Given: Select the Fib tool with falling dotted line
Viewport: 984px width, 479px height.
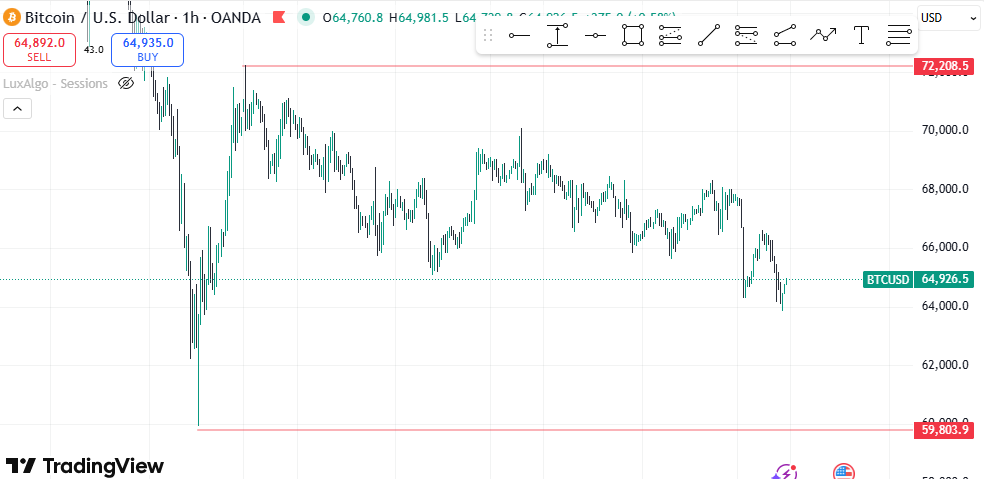Looking at the screenshot, I should click(746, 35).
